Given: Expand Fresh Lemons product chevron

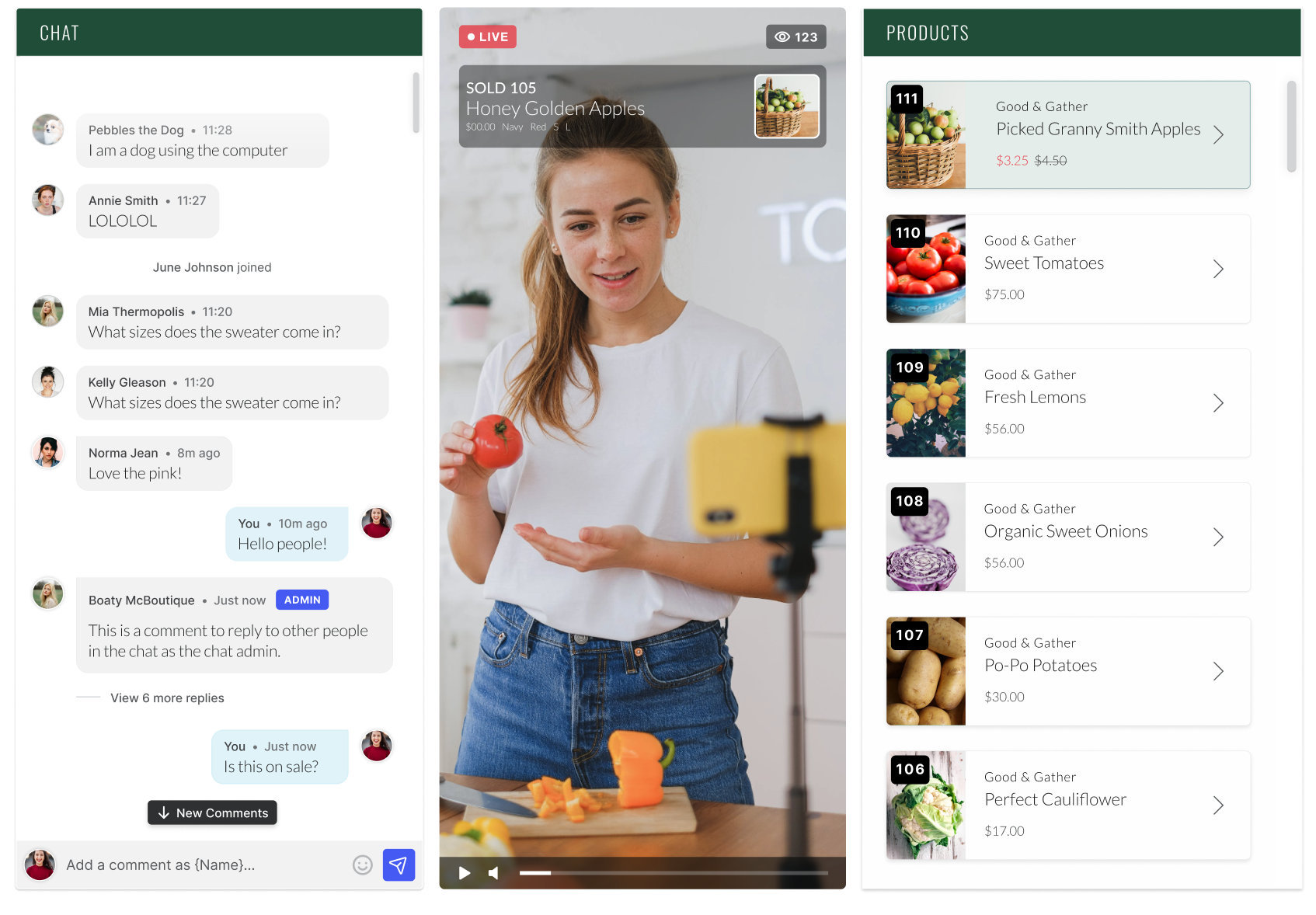Looking at the screenshot, I should (1218, 402).
